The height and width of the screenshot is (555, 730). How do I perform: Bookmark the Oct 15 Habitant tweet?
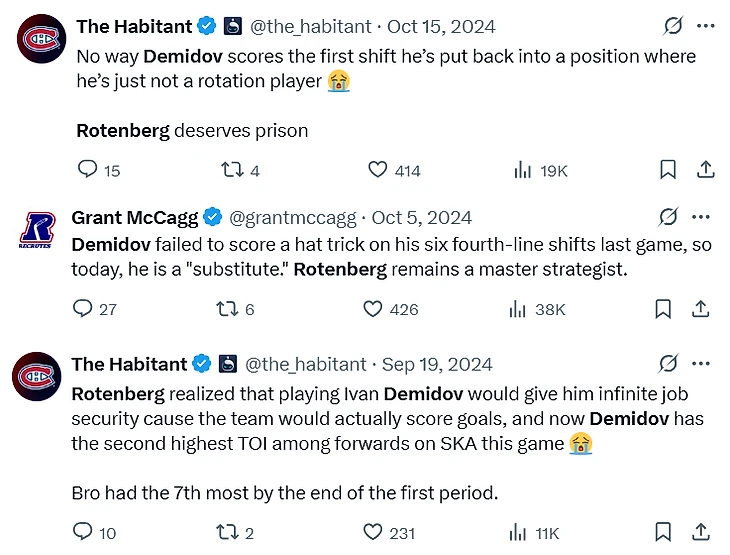tap(667, 170)
